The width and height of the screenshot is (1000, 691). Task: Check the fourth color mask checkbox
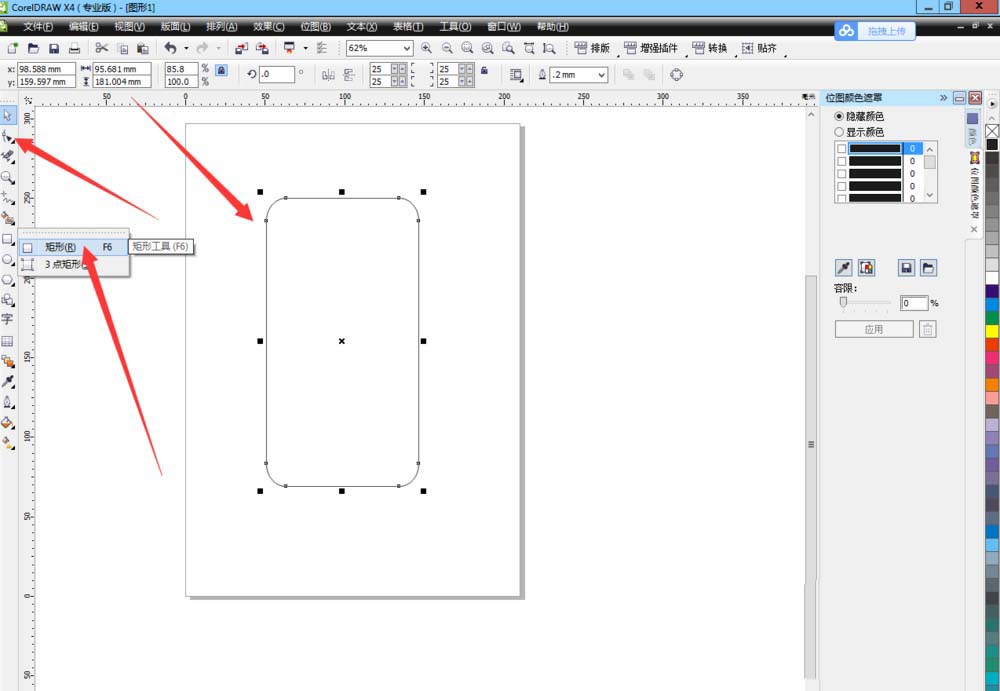point(842,186)
